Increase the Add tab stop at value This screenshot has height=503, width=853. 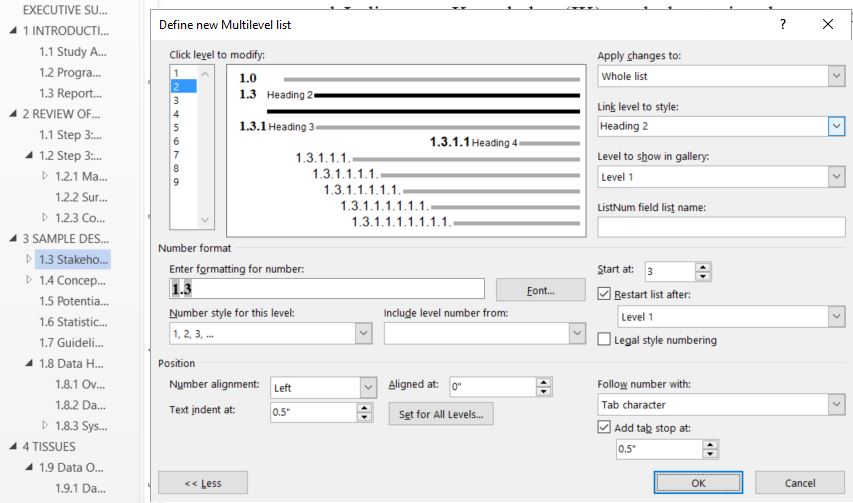point(710,445)
